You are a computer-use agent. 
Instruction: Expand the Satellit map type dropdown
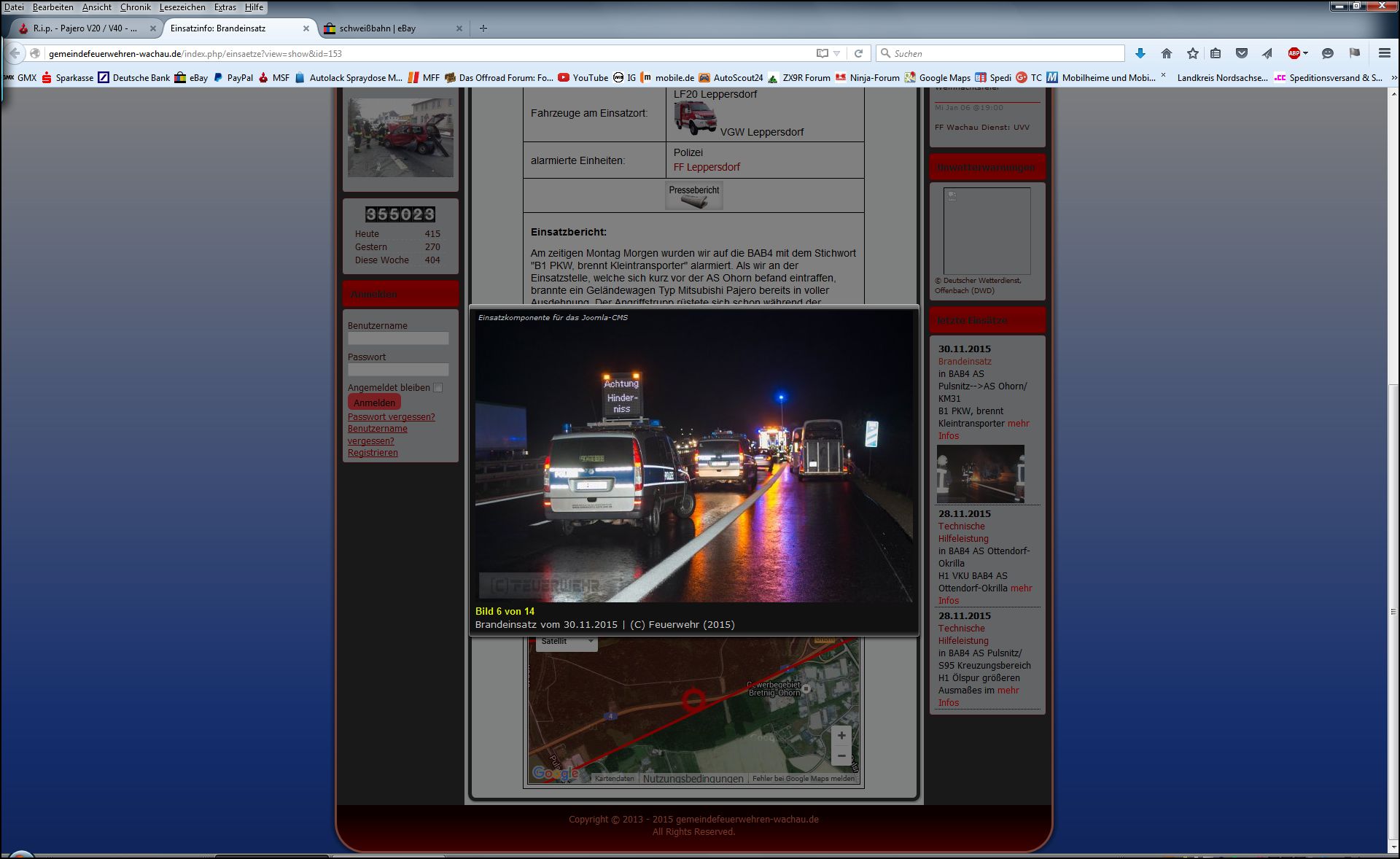(567, 641)
